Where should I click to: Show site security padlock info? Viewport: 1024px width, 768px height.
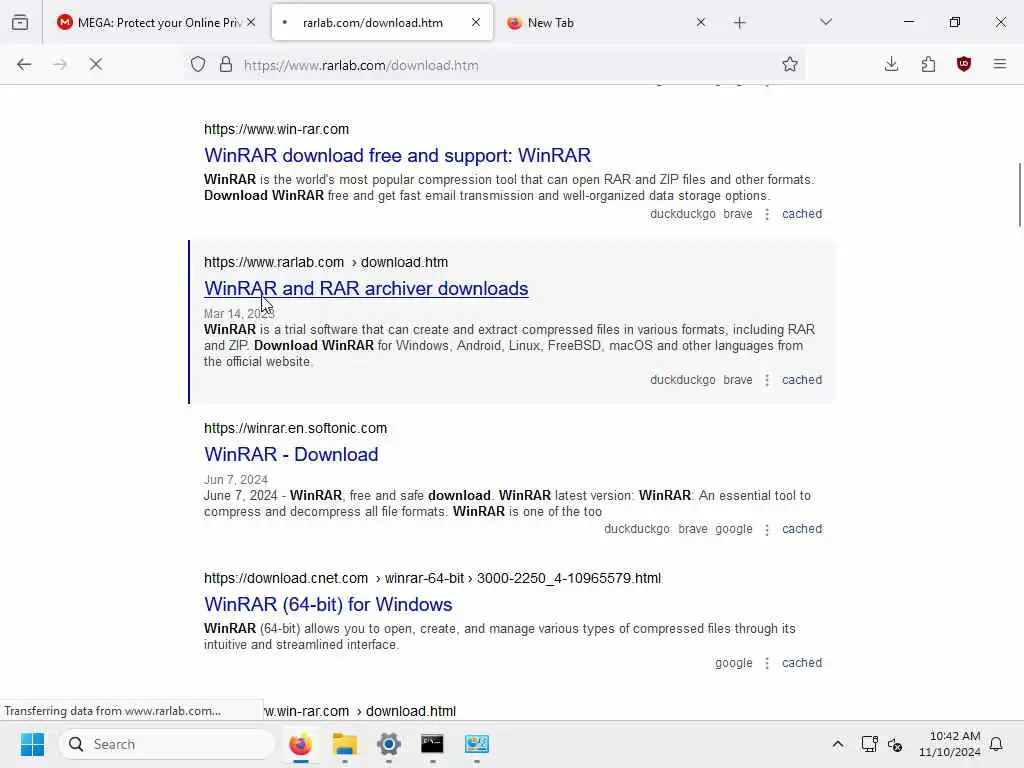click(x=226, y=64)
